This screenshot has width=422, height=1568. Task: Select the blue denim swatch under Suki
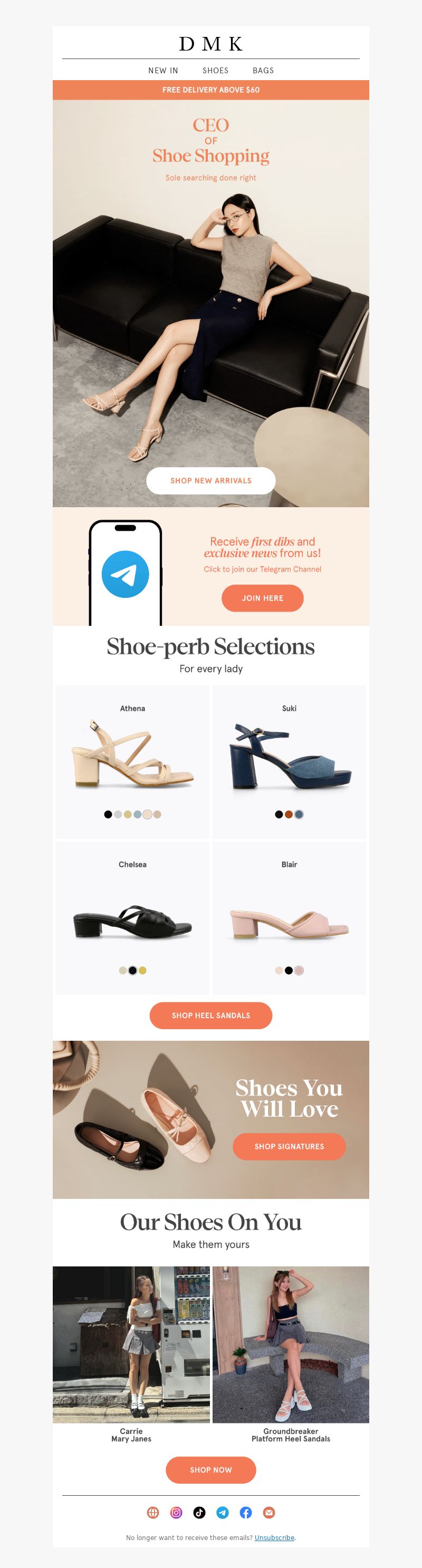(299, 815)
